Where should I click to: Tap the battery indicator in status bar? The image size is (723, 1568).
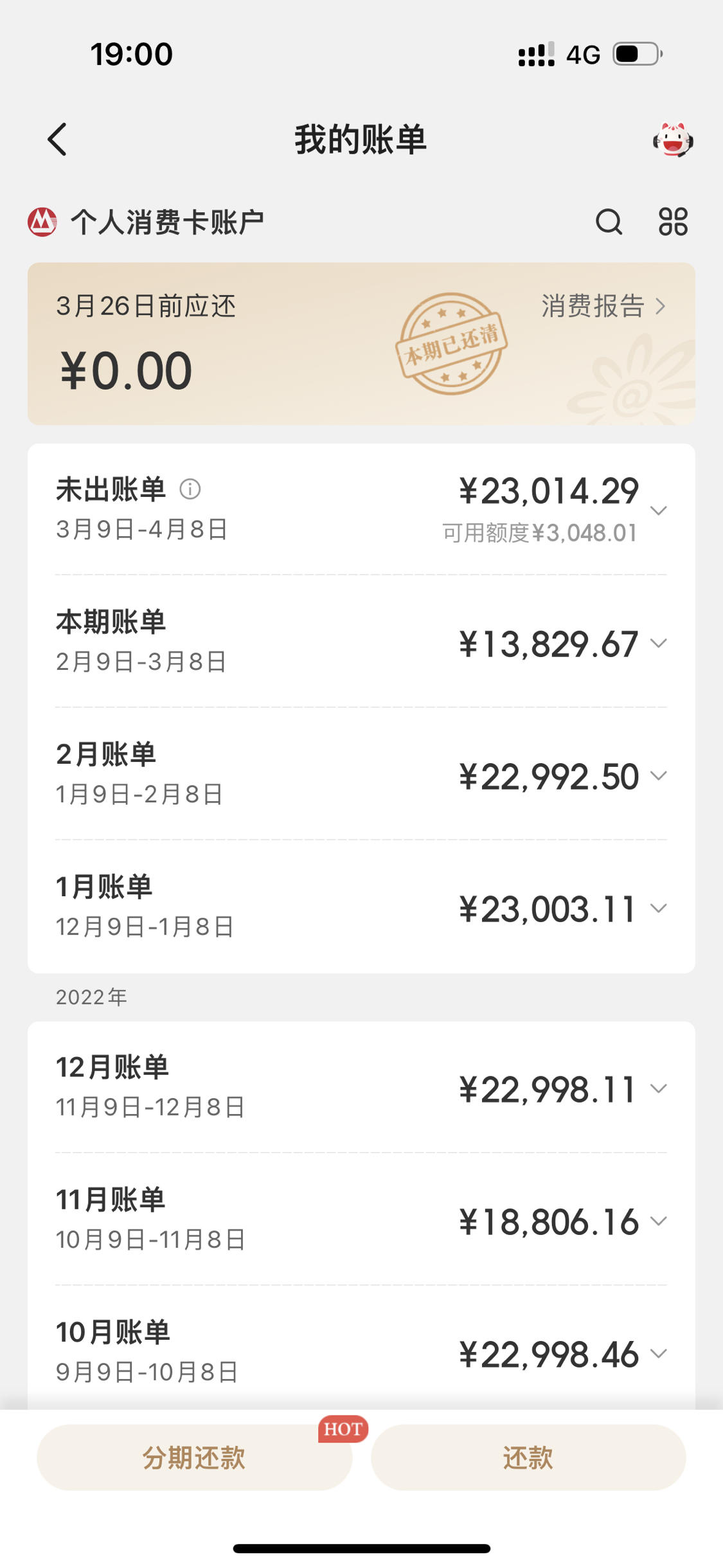[x=638, y=54]
